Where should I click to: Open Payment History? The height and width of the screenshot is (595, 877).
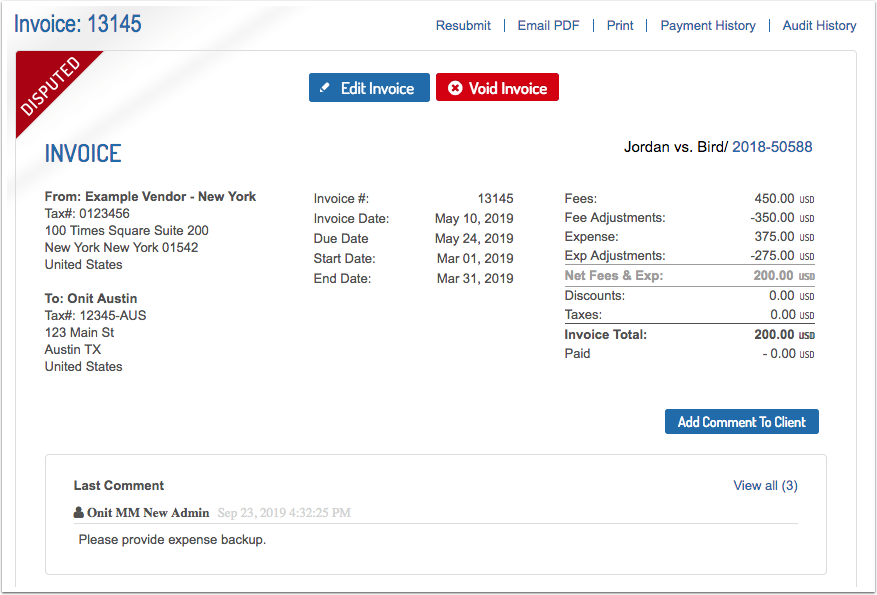click(x=708, y=26)
